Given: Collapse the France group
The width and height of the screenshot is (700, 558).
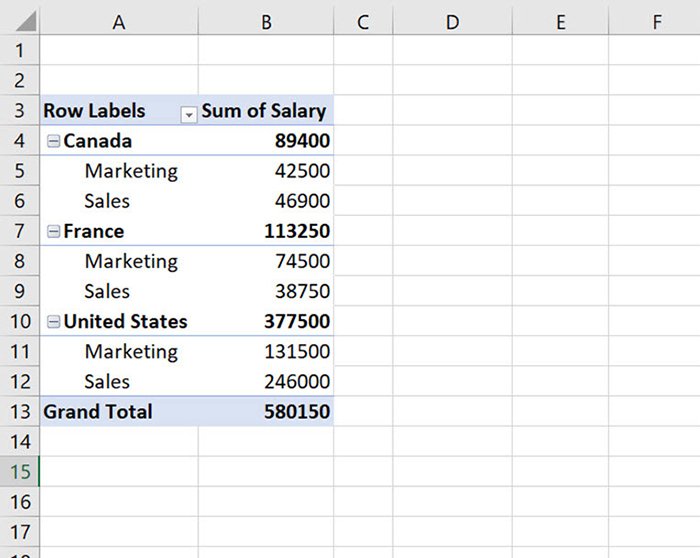Looking at the screenshot, I should pos(53,232).
